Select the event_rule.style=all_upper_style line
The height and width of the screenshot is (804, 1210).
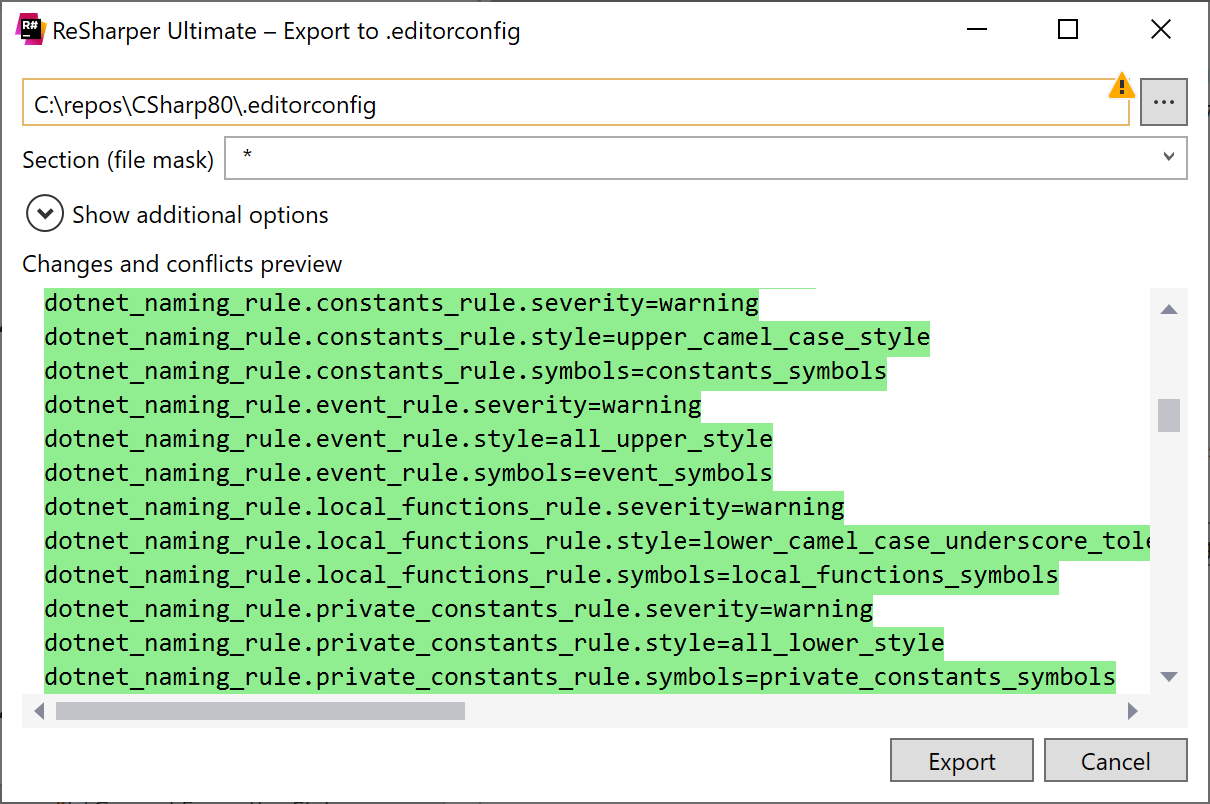[x=408, y=439]
